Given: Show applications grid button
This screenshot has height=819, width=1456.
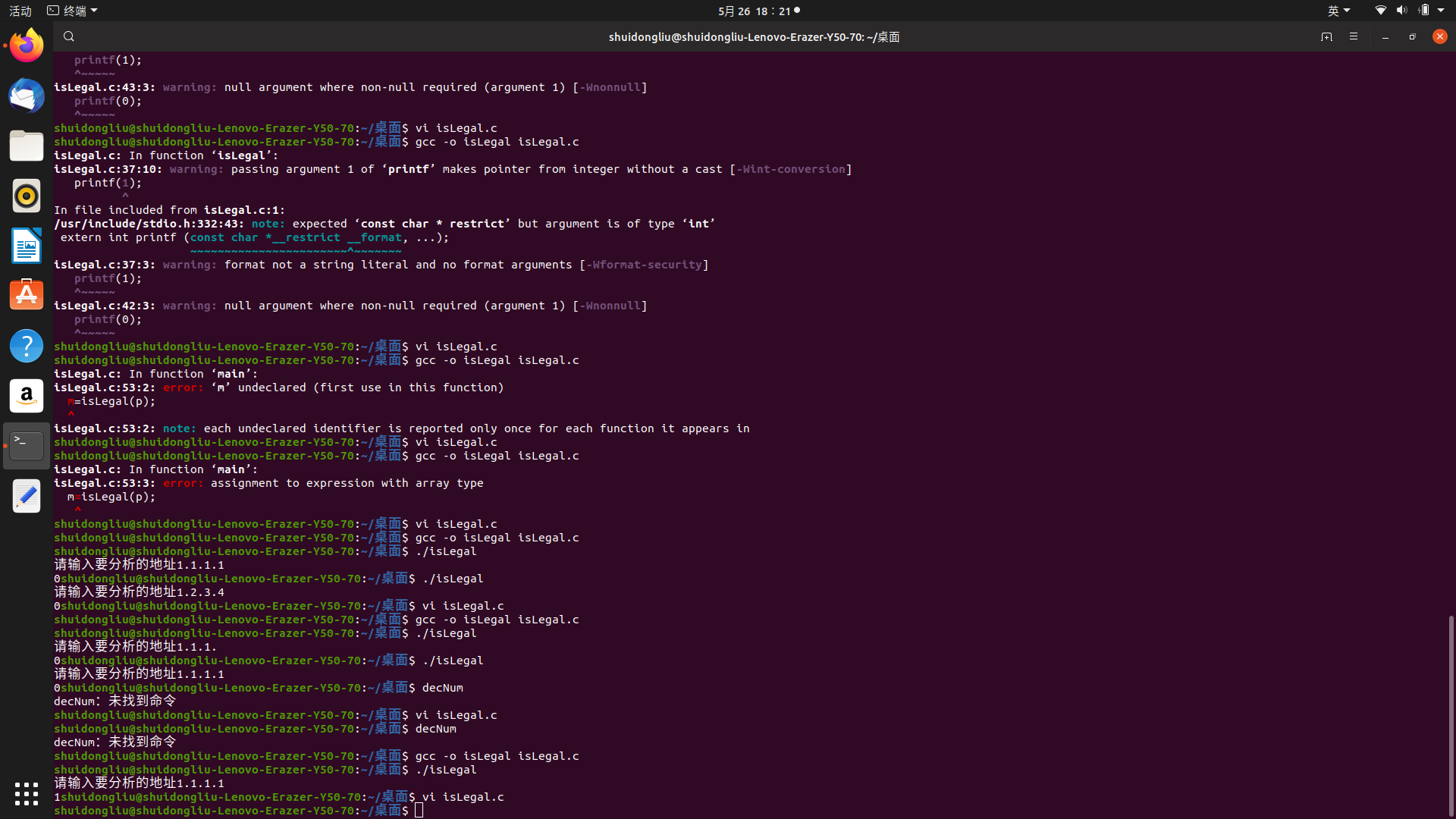Looking at the screenshot, I should point(27,793).
